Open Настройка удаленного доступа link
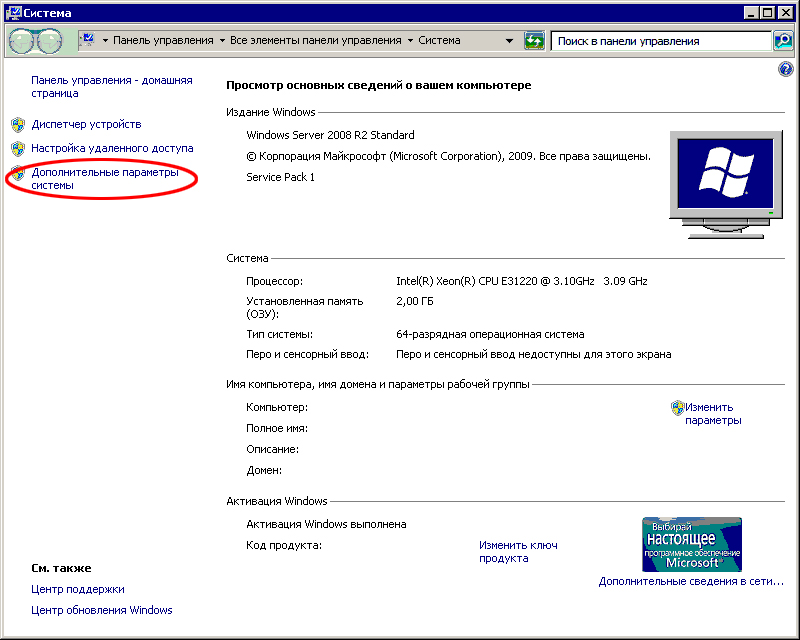800x640 pixels. pos(112,149)
